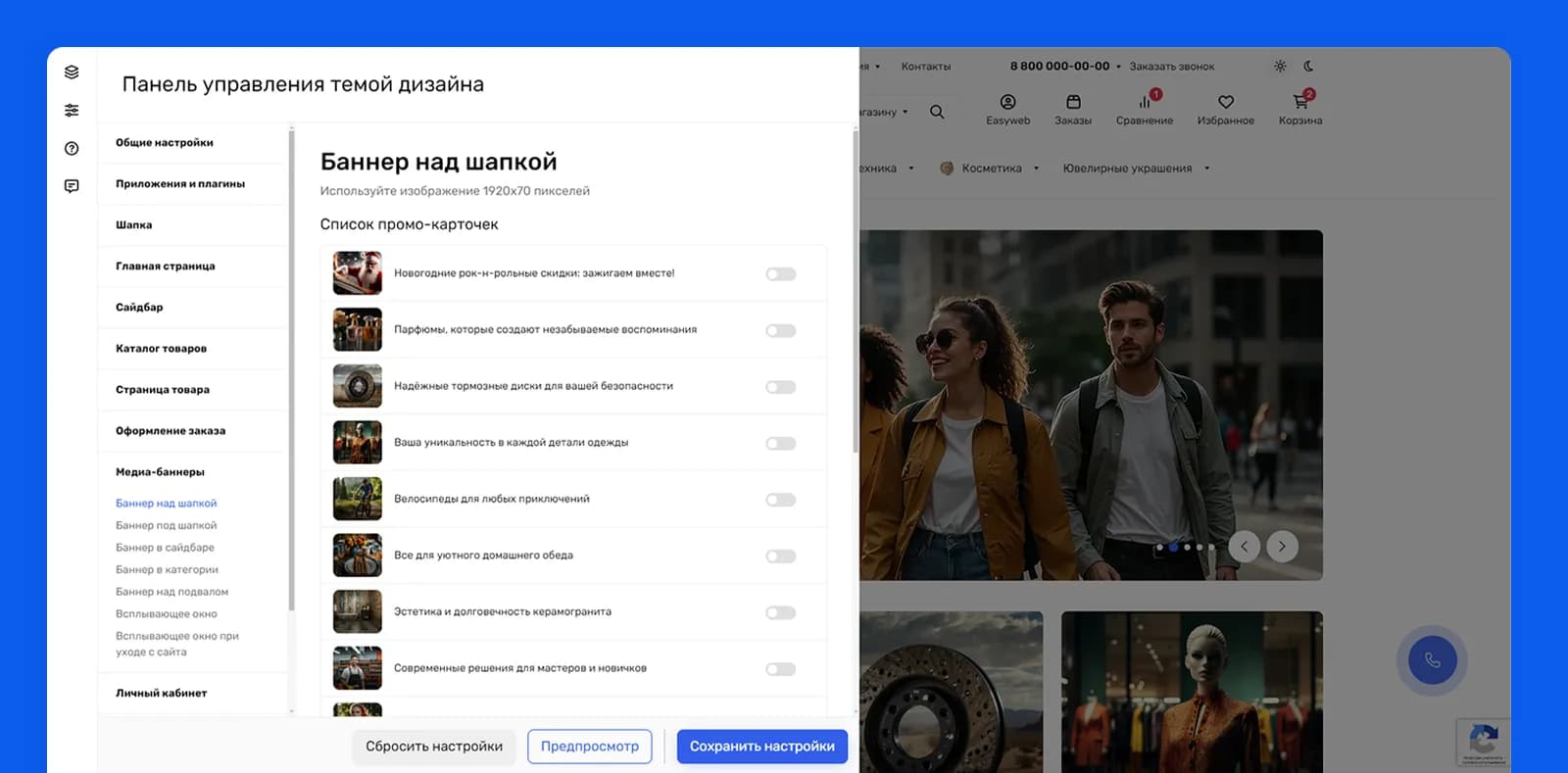
Task: Go to next slide with right arrow
Action: (1282, 547)
